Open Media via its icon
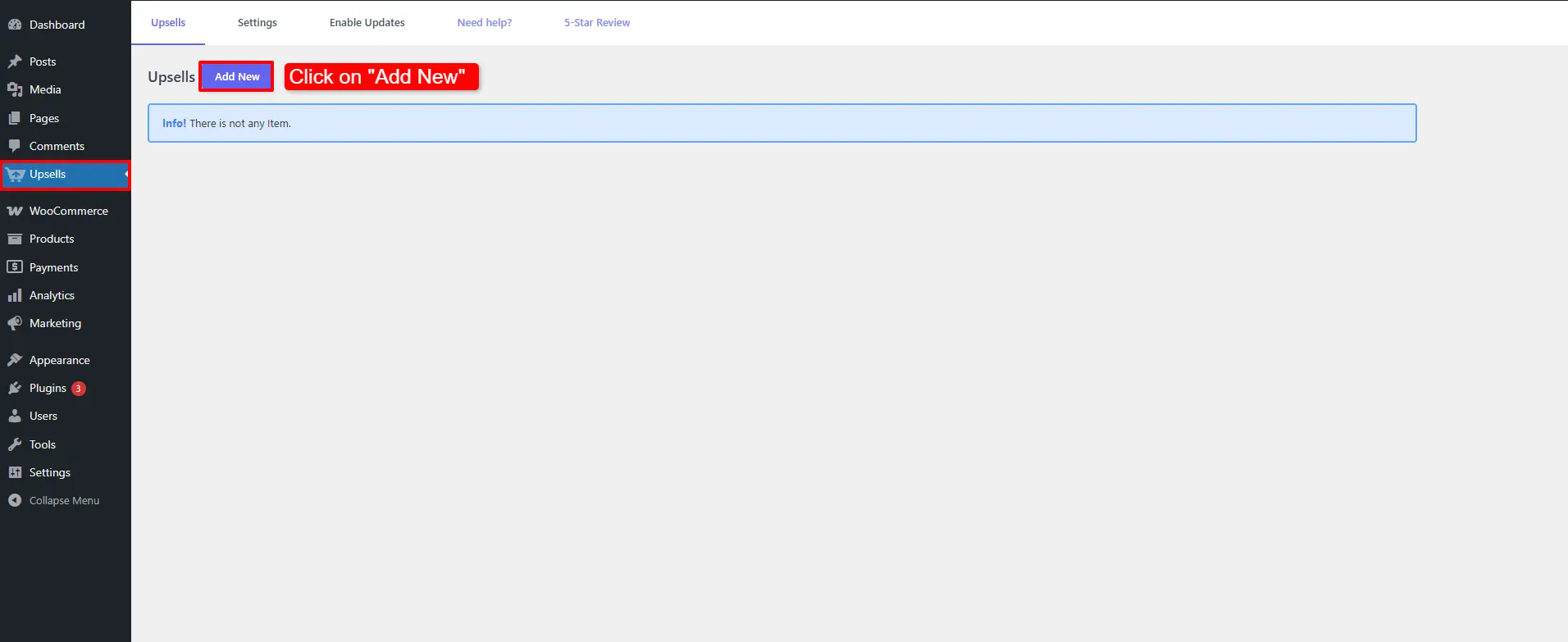Viewport: 1568px width, 642px height. (x=15, y=89)
